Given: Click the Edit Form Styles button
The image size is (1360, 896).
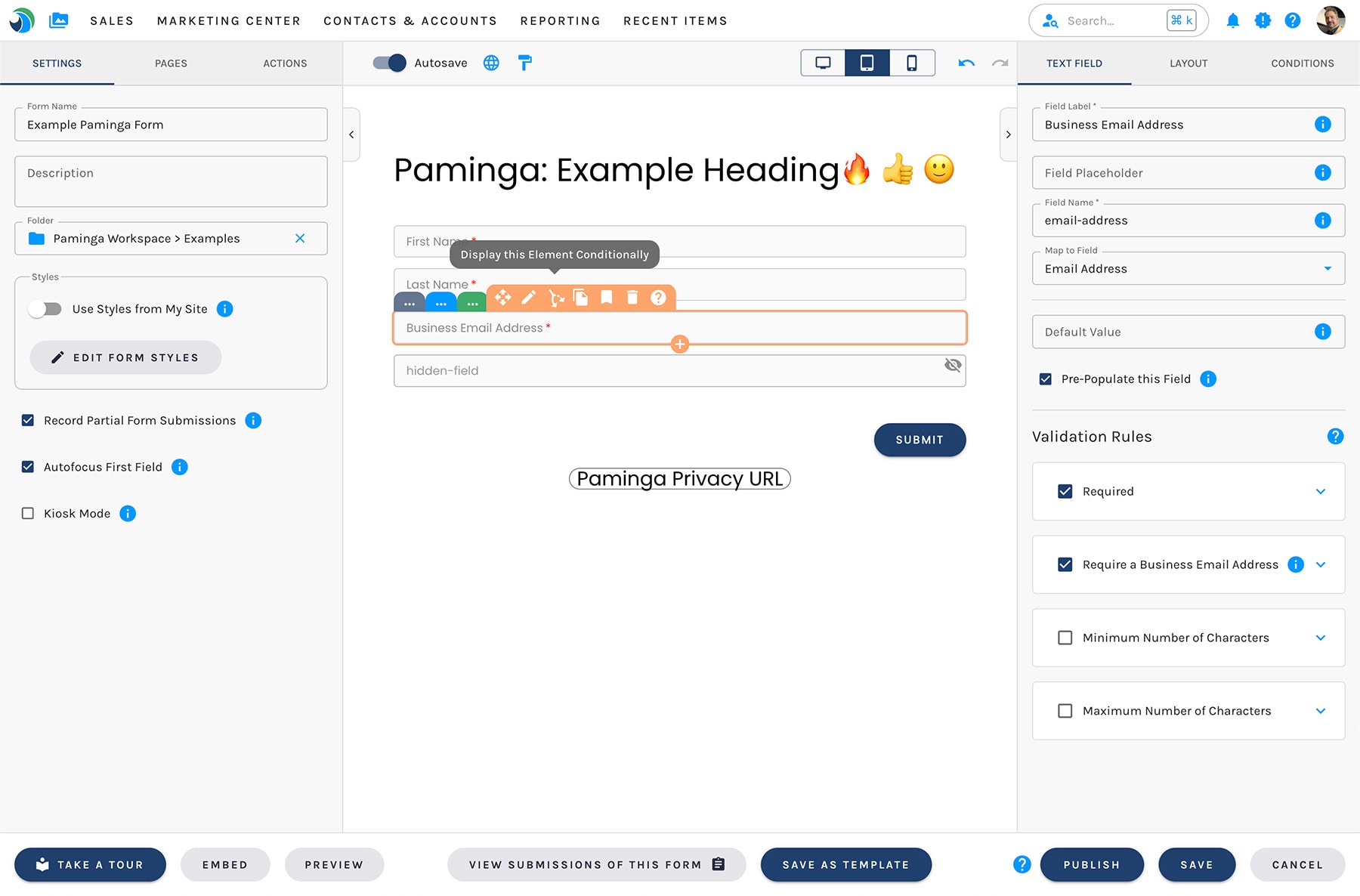Looking at the screenshot, I should (125, 358).
